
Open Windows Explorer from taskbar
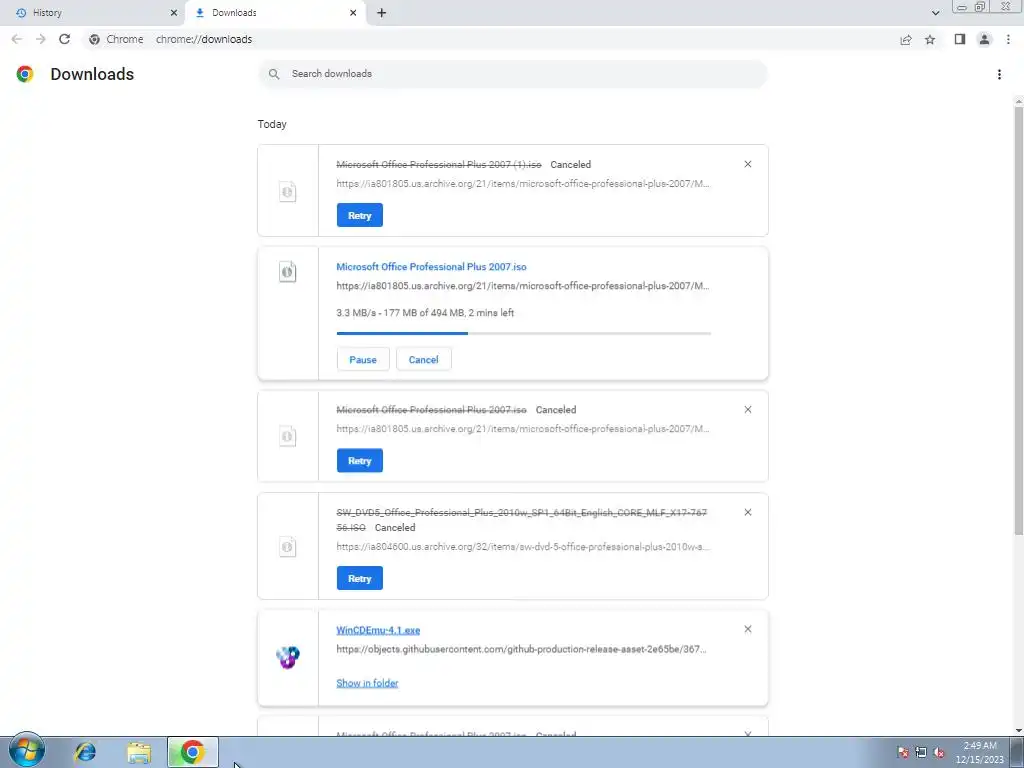click(138, 752)
